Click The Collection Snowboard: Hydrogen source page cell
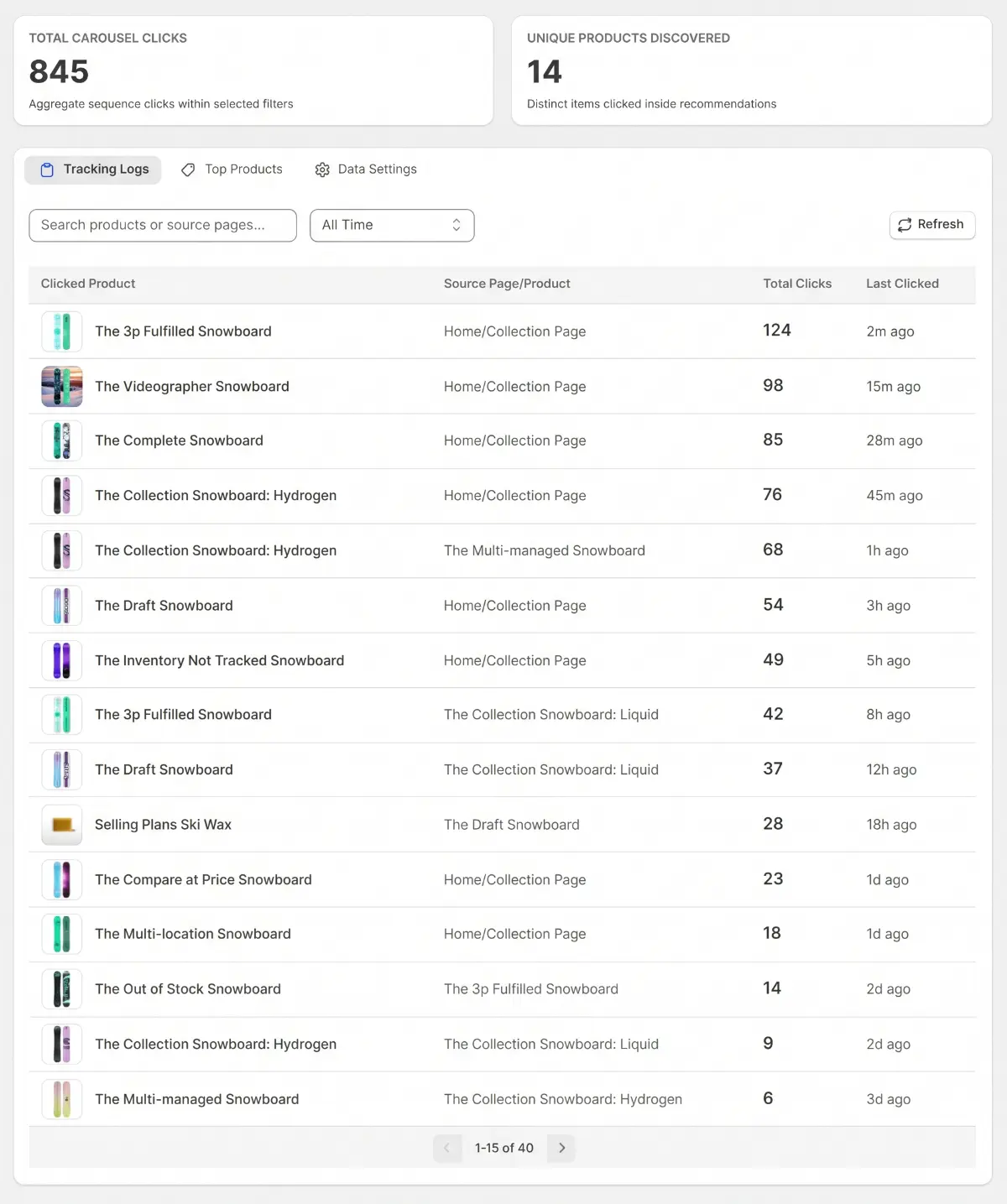The image size is (1007, 1204). (563, 1099)
